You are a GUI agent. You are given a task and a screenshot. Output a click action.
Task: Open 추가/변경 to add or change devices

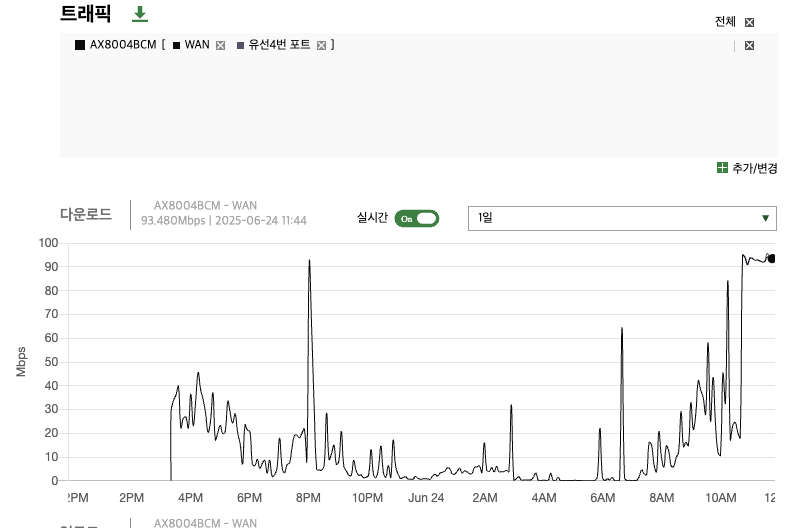754,168
